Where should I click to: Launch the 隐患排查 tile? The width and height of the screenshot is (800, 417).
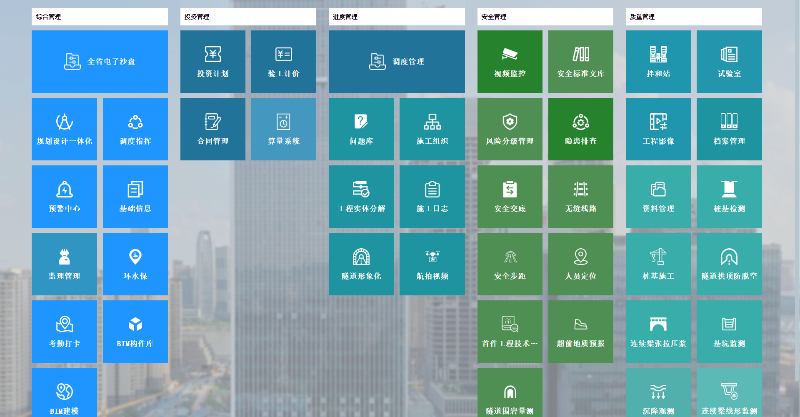pyautogui.click(x=581, y=129)
